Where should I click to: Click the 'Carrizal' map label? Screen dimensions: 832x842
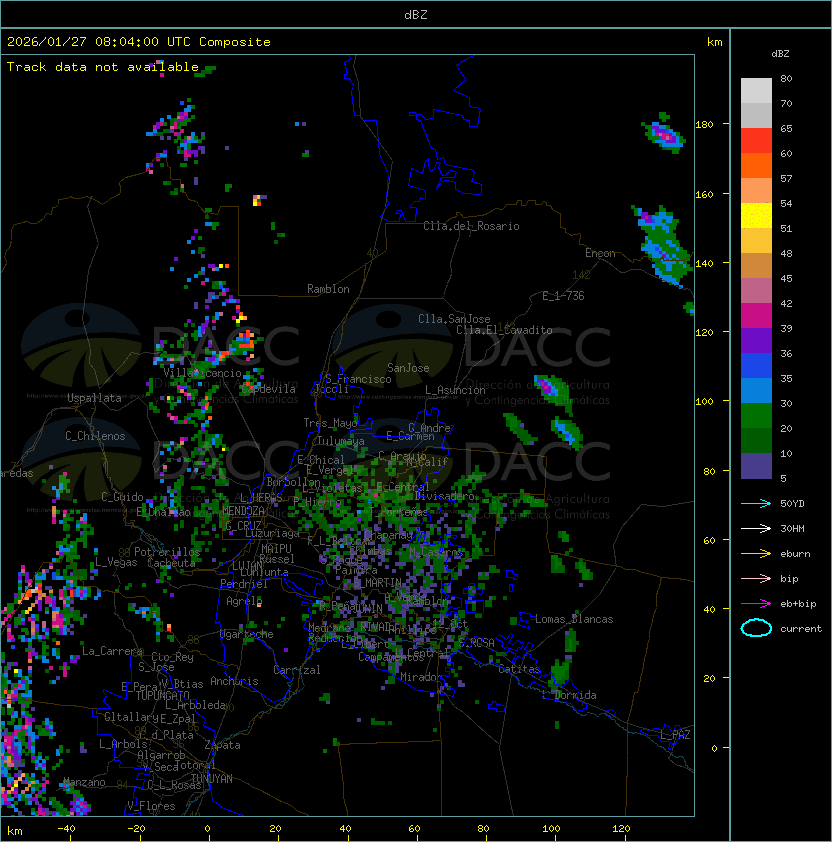[x=297, y=670]
